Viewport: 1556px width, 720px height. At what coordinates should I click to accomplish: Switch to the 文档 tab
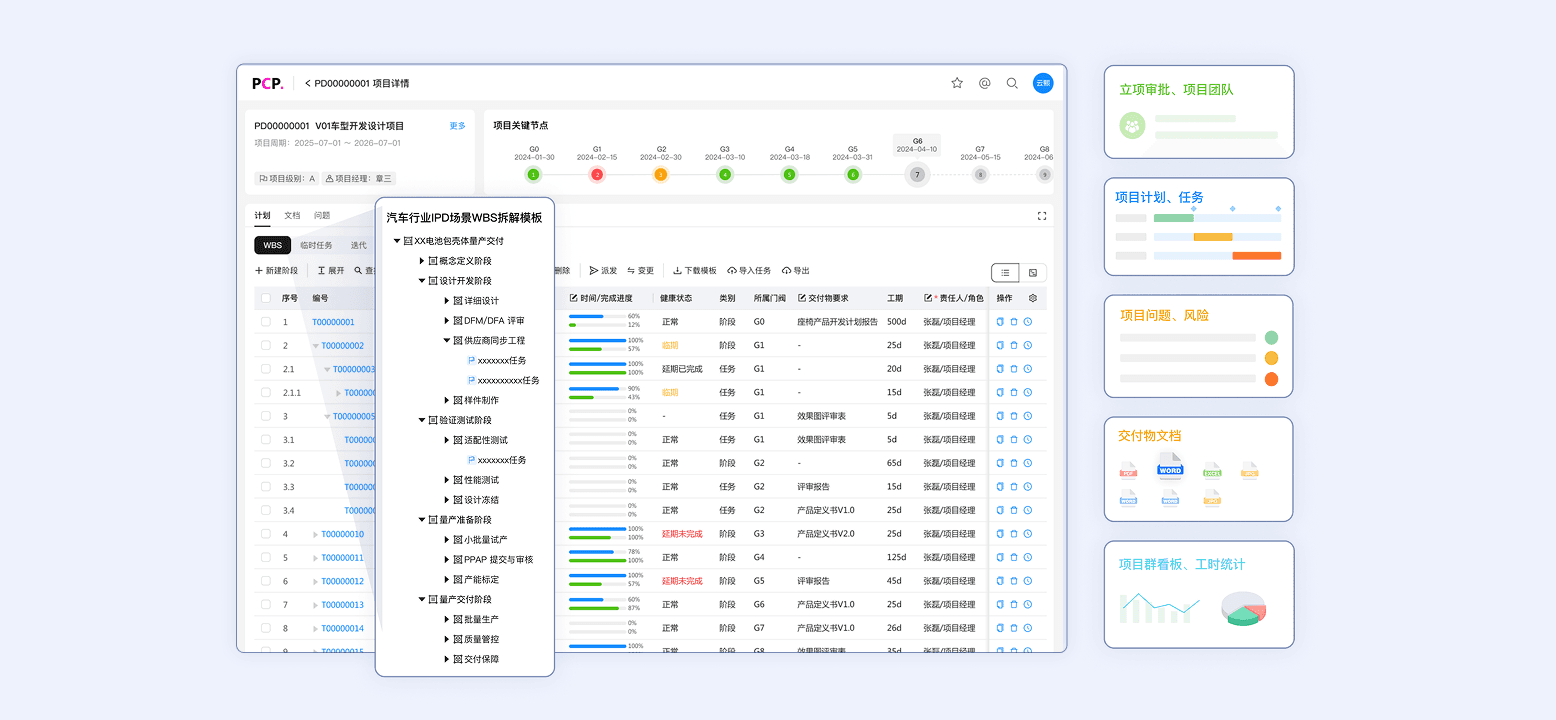[293, 214]
